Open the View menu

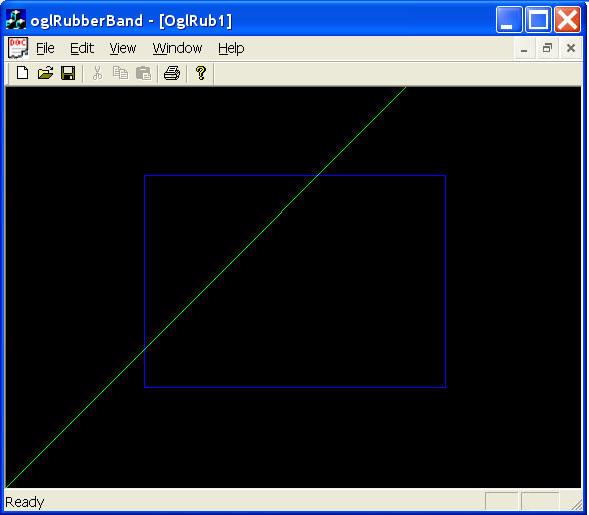[x=122, y=48]
